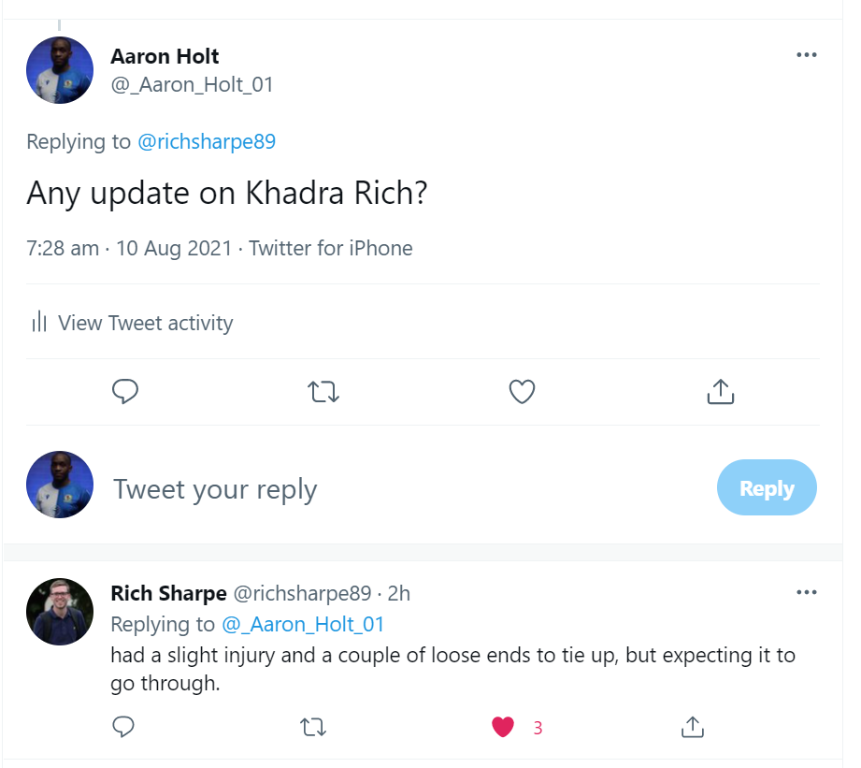Retweet Rich Sharpe's reply
The height and width of the screenshot is (768, 861).
313,727
